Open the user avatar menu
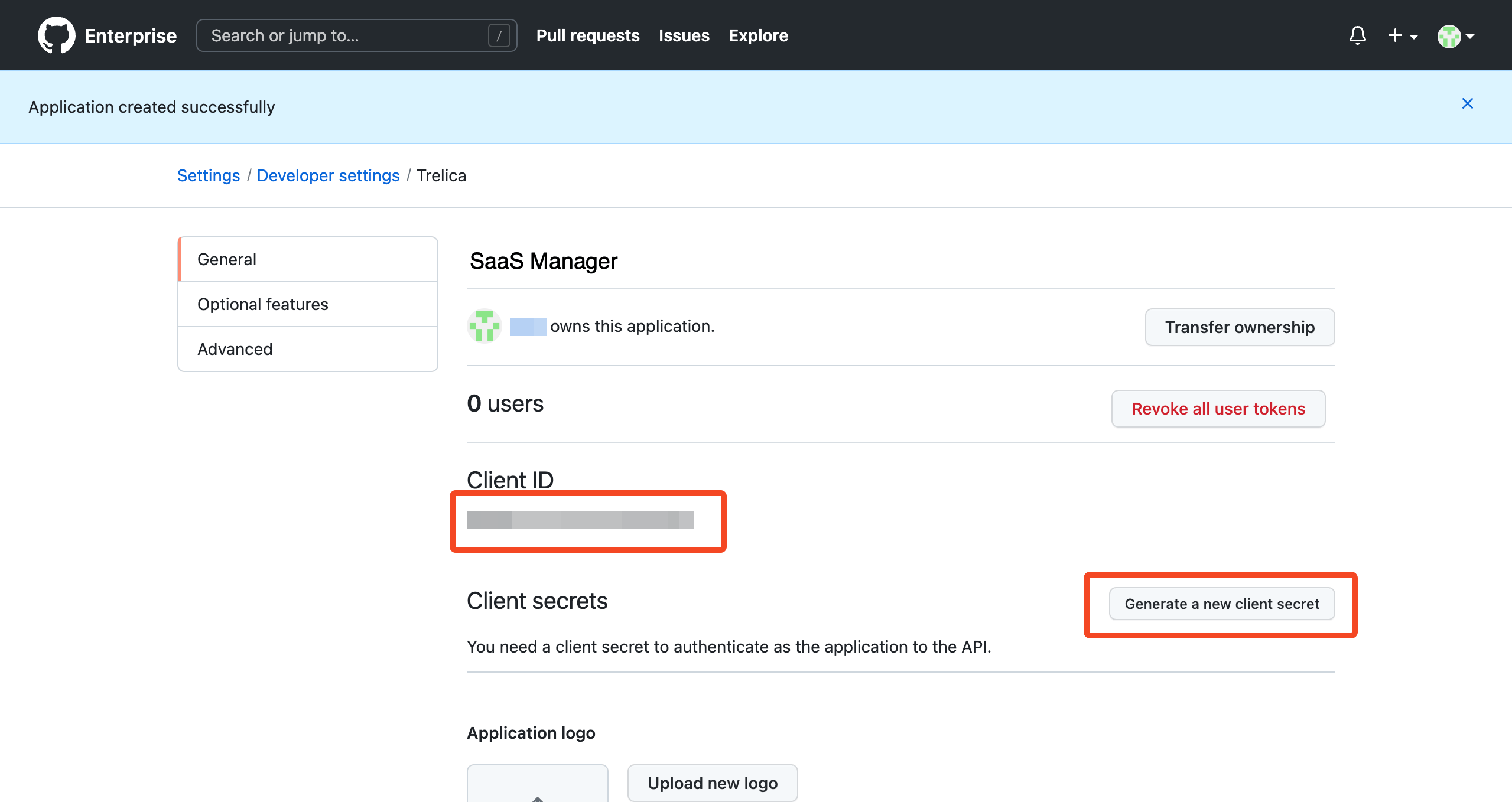The height and width of the screenshot is (802, 1512). [x=1456, y=36]
